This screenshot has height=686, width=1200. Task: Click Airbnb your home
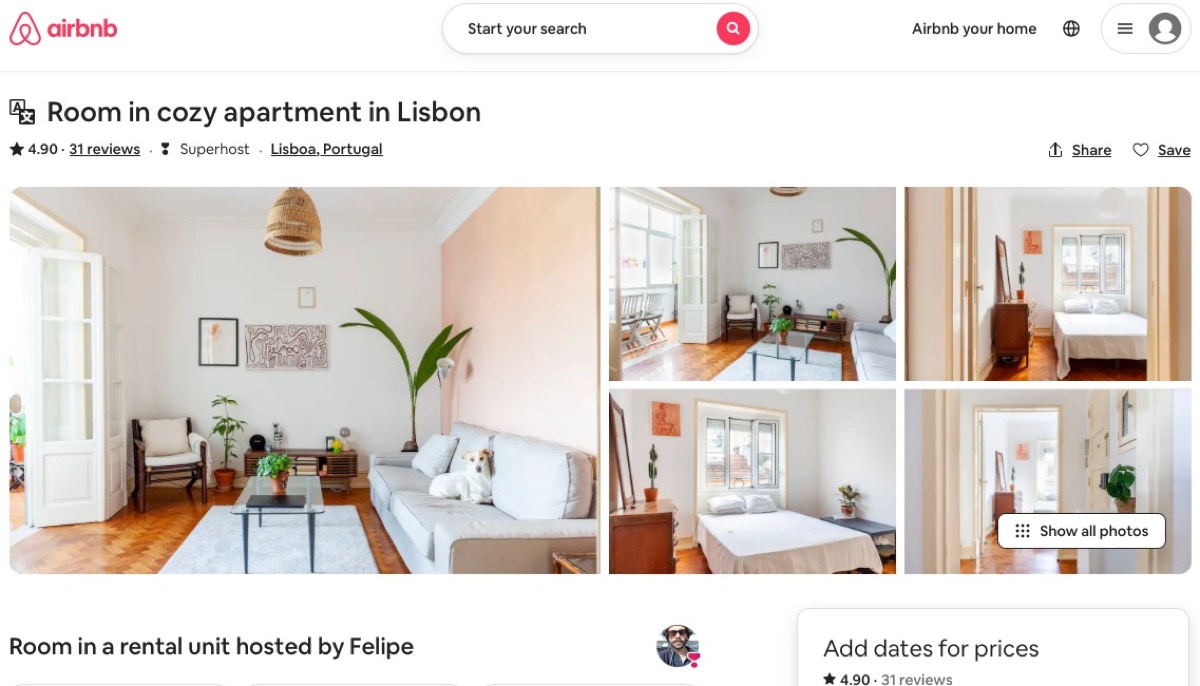pyautogui.click(x=974, y=29)
